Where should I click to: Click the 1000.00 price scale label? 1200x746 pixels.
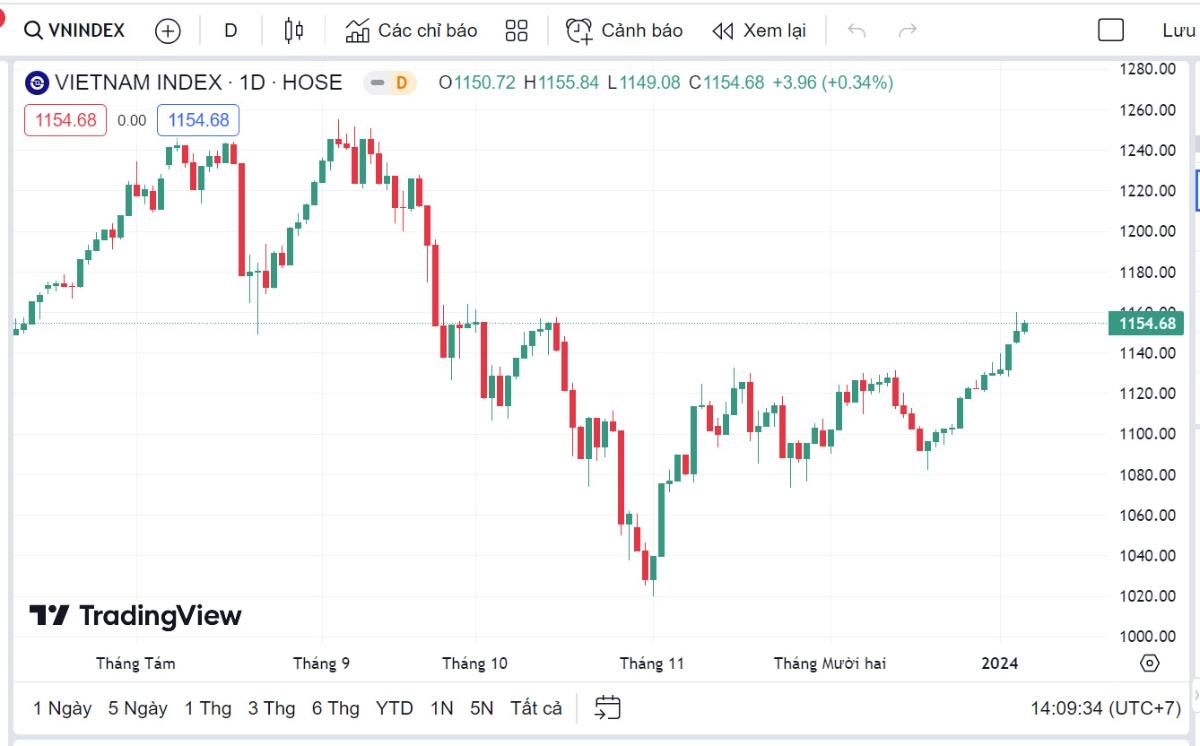pos(1147,636)
